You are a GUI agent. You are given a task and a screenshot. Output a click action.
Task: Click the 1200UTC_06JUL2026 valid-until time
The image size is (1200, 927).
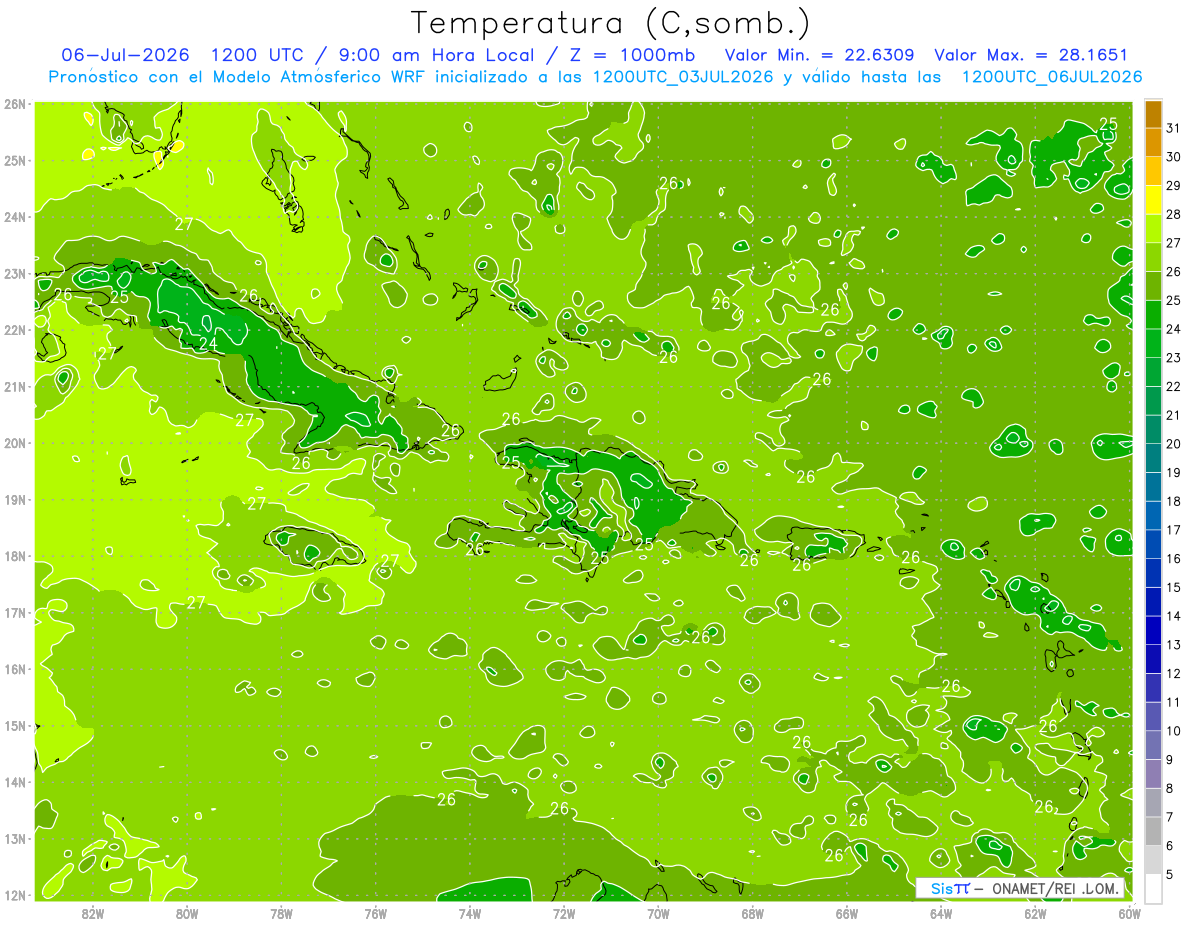1051,77
